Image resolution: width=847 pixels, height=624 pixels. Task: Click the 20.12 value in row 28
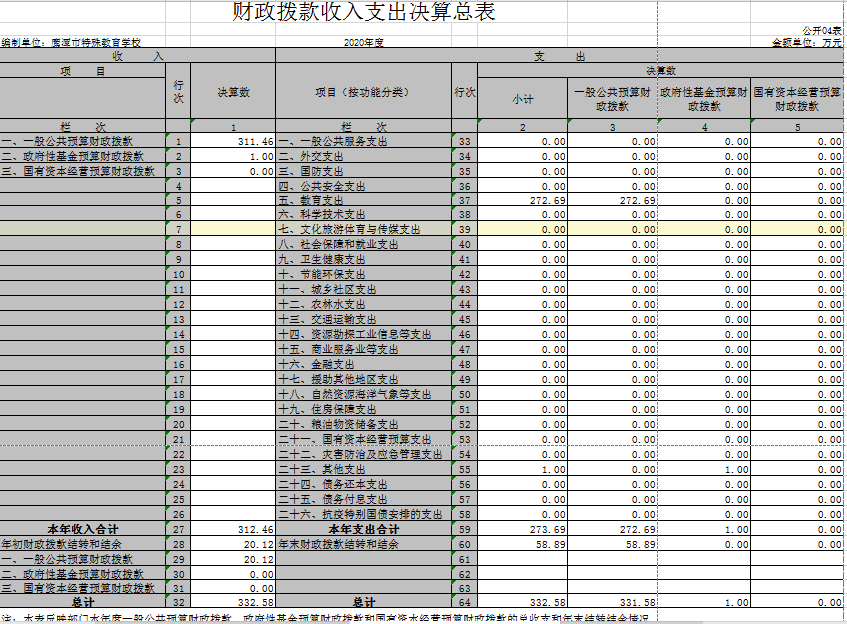(233, 545)
